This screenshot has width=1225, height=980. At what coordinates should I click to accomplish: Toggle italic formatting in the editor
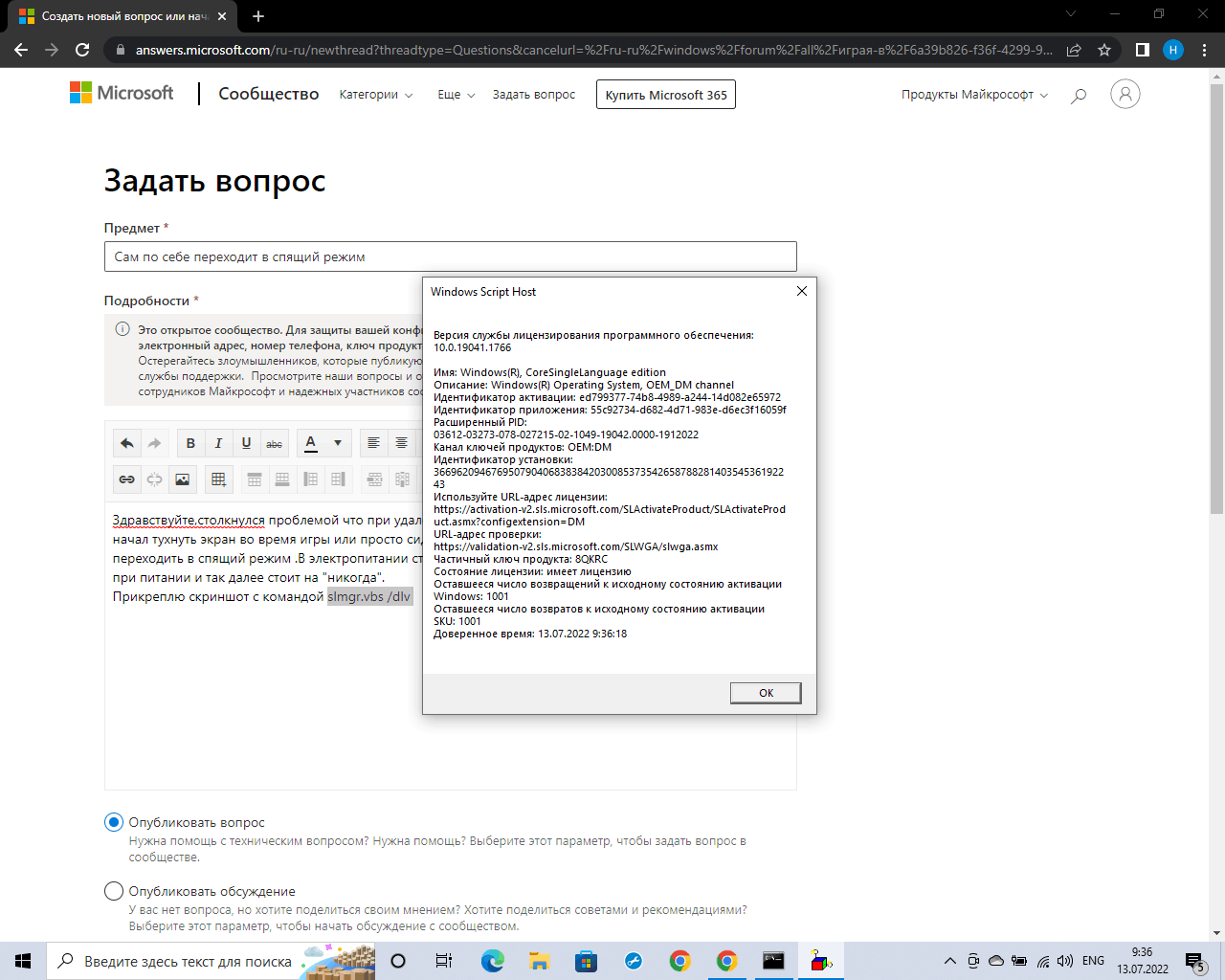point(218,443)
